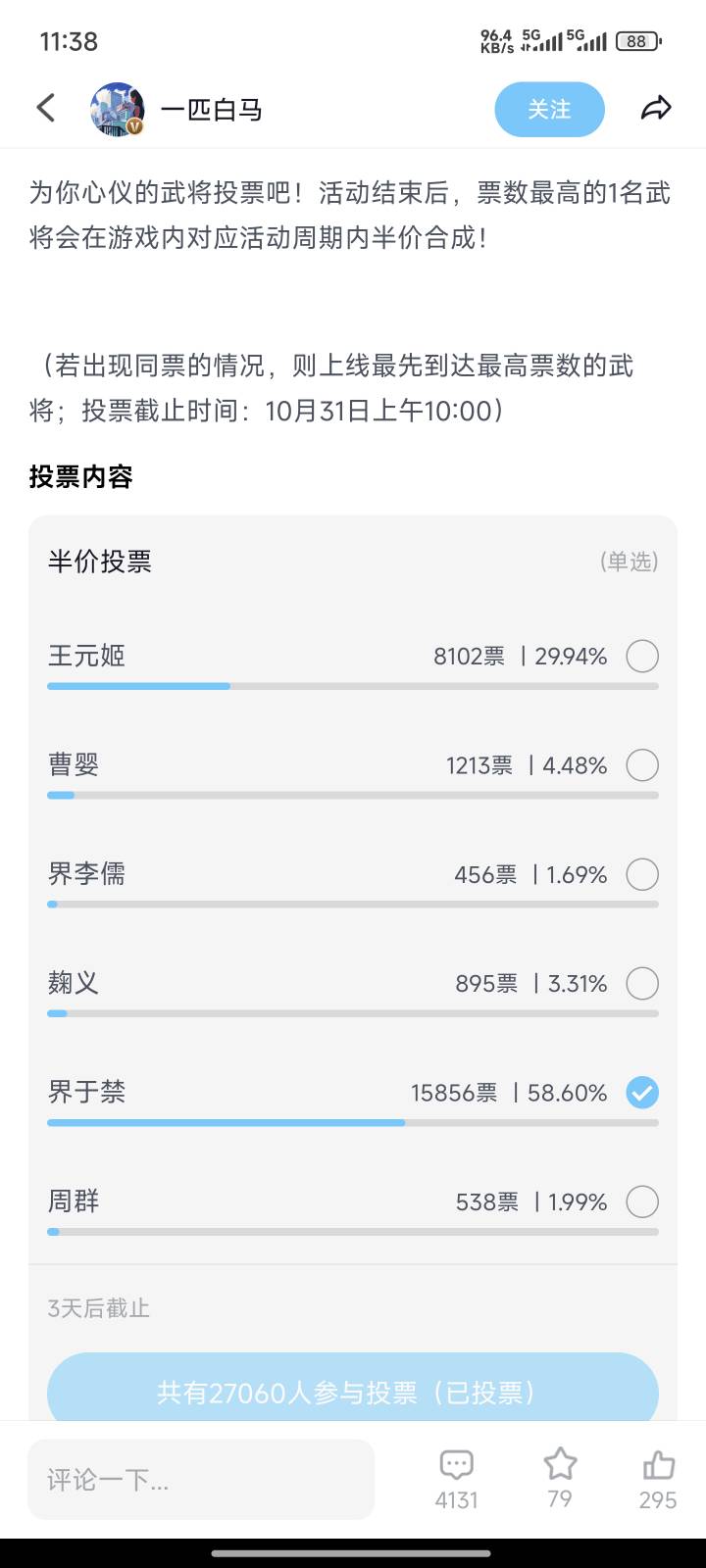Select the 王元姬 radio option
The height and width of the screenshot is (1568, 706).
tap(642, 656)
